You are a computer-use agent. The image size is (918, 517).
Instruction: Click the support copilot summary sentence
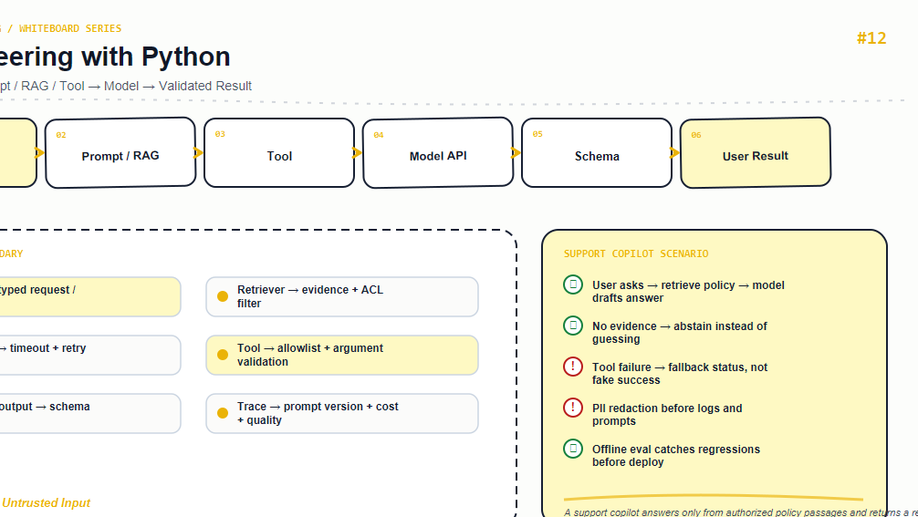pyautogui.click(x=741, y=512)
